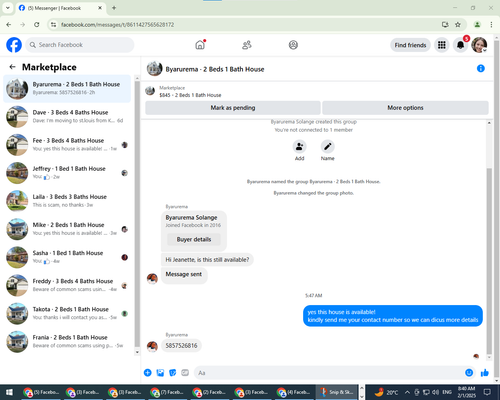Screen dimensions: 500x400
Task: Open Fee - 3 Beds 4 Baths House chat
Action: point(67,145)
